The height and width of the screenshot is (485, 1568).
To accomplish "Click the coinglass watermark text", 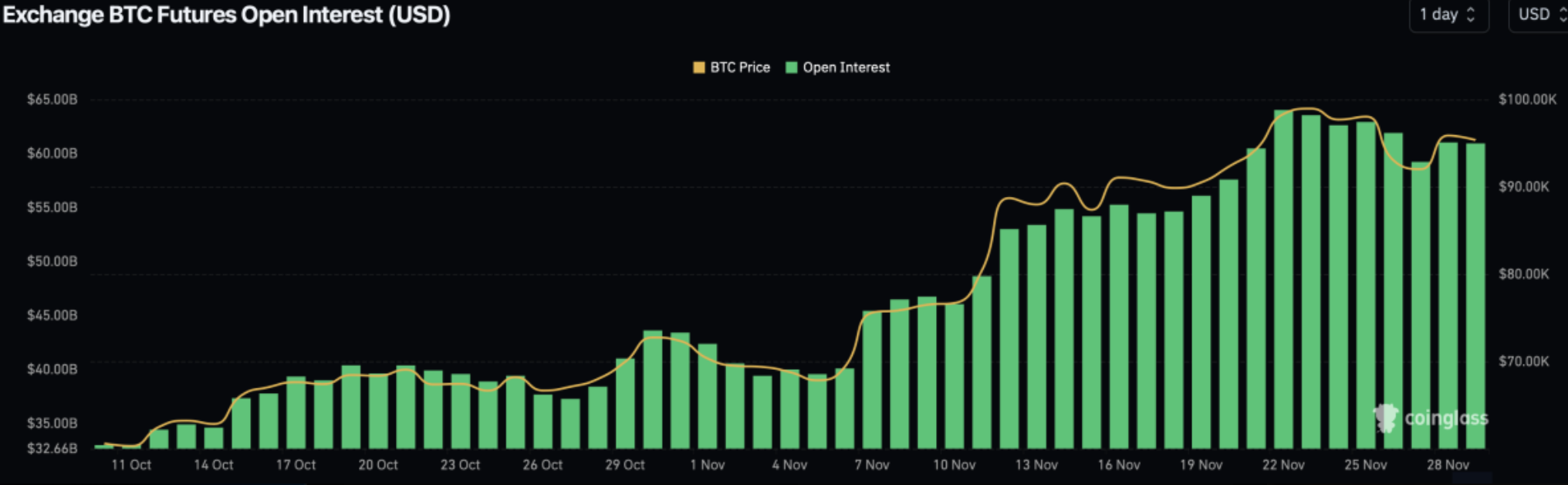I will click(x=1445, y=418).
